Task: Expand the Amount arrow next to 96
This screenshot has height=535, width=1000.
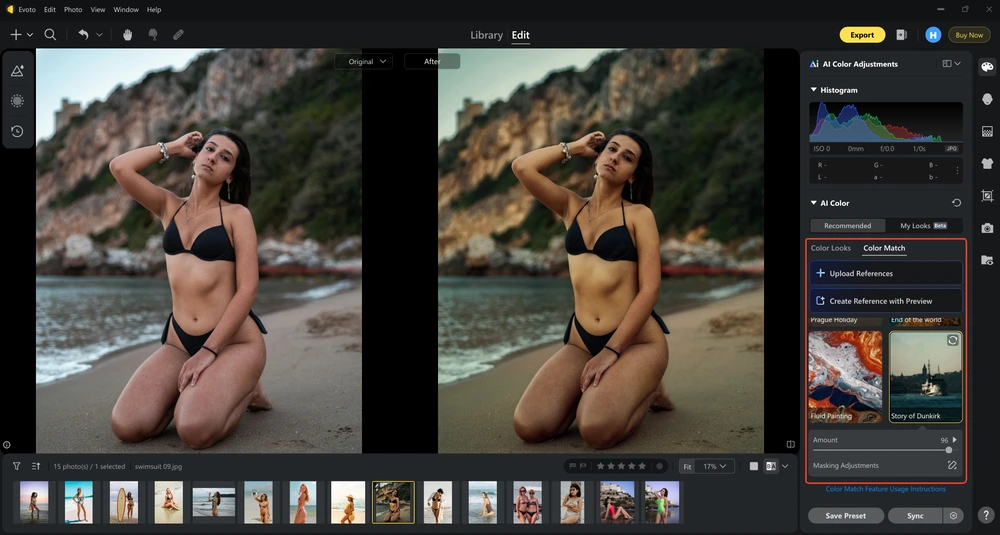Action: click(x=955, y=439)
